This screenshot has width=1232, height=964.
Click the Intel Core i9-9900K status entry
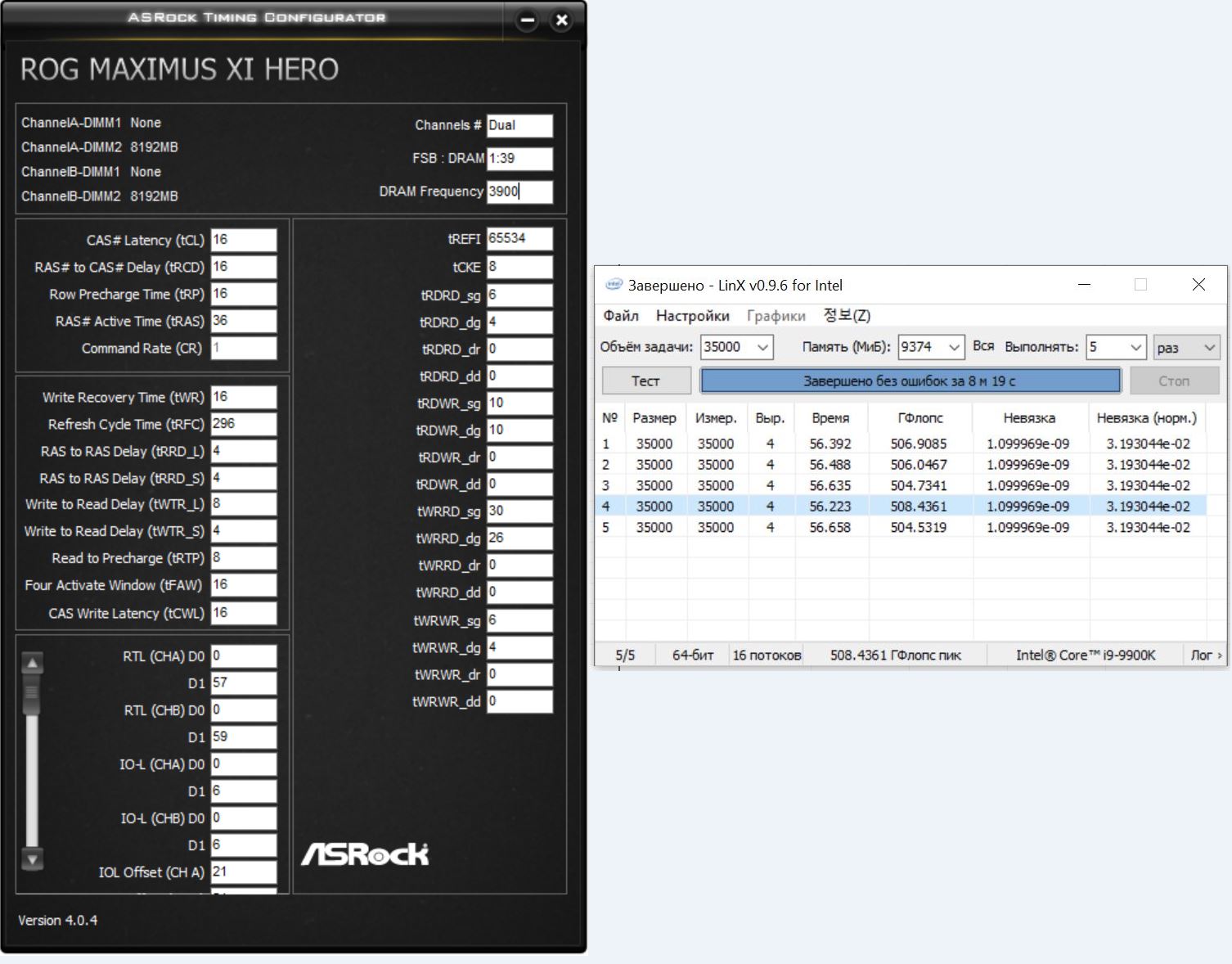tap(1086, 655)
